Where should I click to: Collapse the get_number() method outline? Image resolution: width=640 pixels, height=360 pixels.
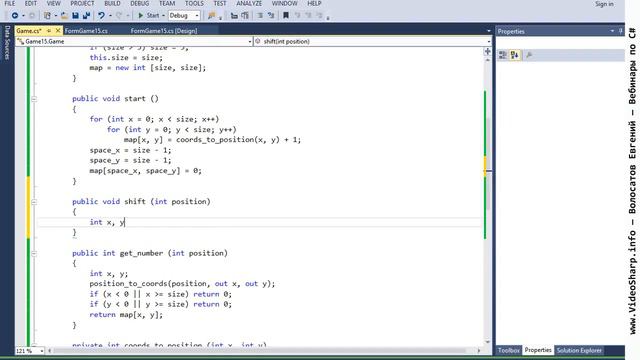point(34,253)
